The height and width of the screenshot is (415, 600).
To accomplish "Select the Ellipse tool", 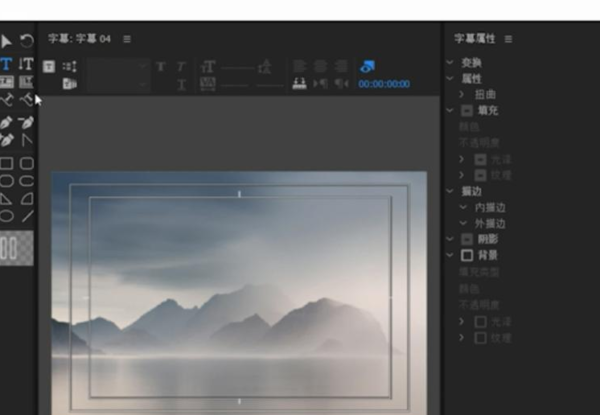I will click(7, 216).
